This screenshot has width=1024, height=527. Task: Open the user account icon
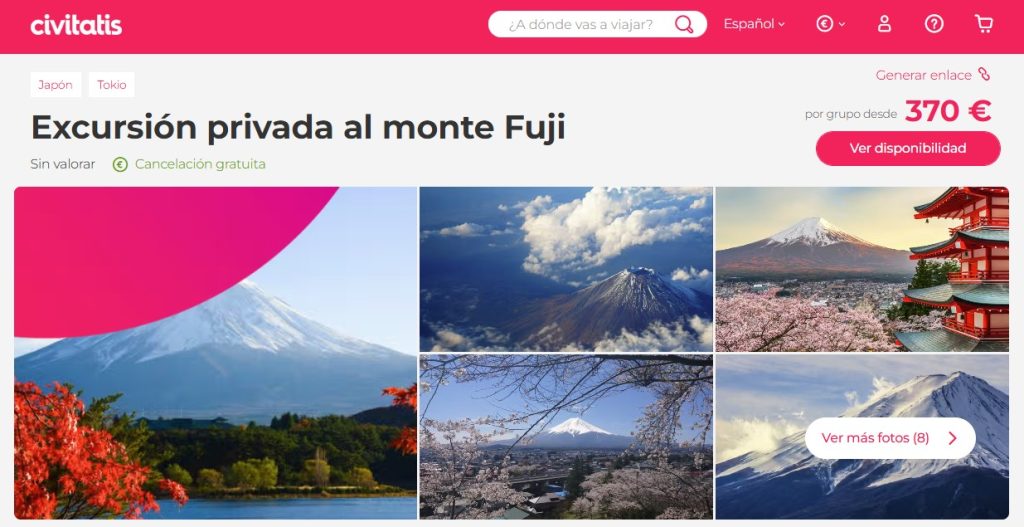tap(884, 24)
